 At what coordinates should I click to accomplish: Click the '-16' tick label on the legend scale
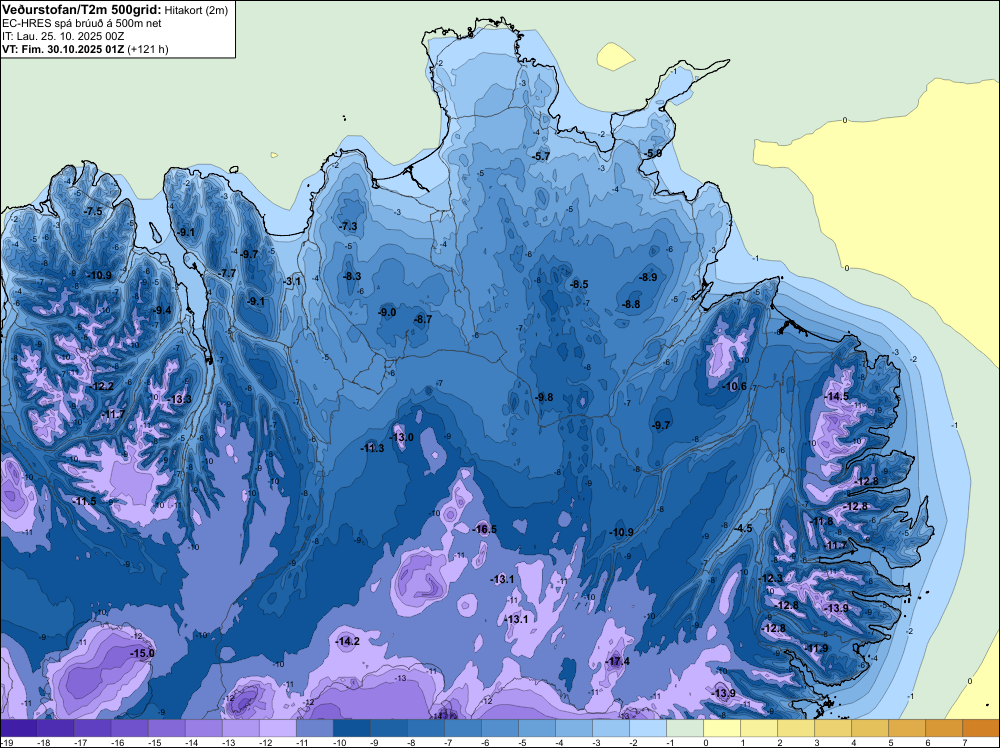[x=117, y=742]
